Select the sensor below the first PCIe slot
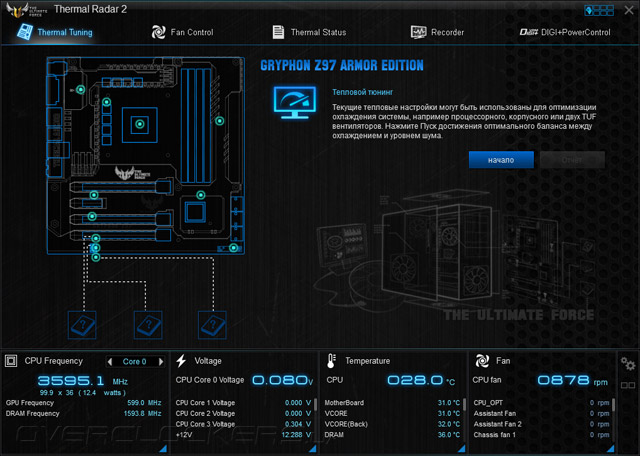The height and width of the screenshot is (456, 640). coord(94,195)
